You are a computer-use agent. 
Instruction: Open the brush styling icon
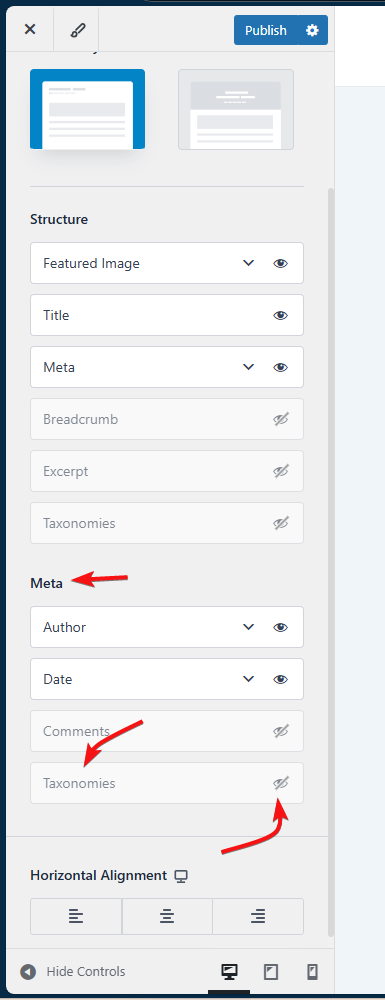click(x=77, y=29)
